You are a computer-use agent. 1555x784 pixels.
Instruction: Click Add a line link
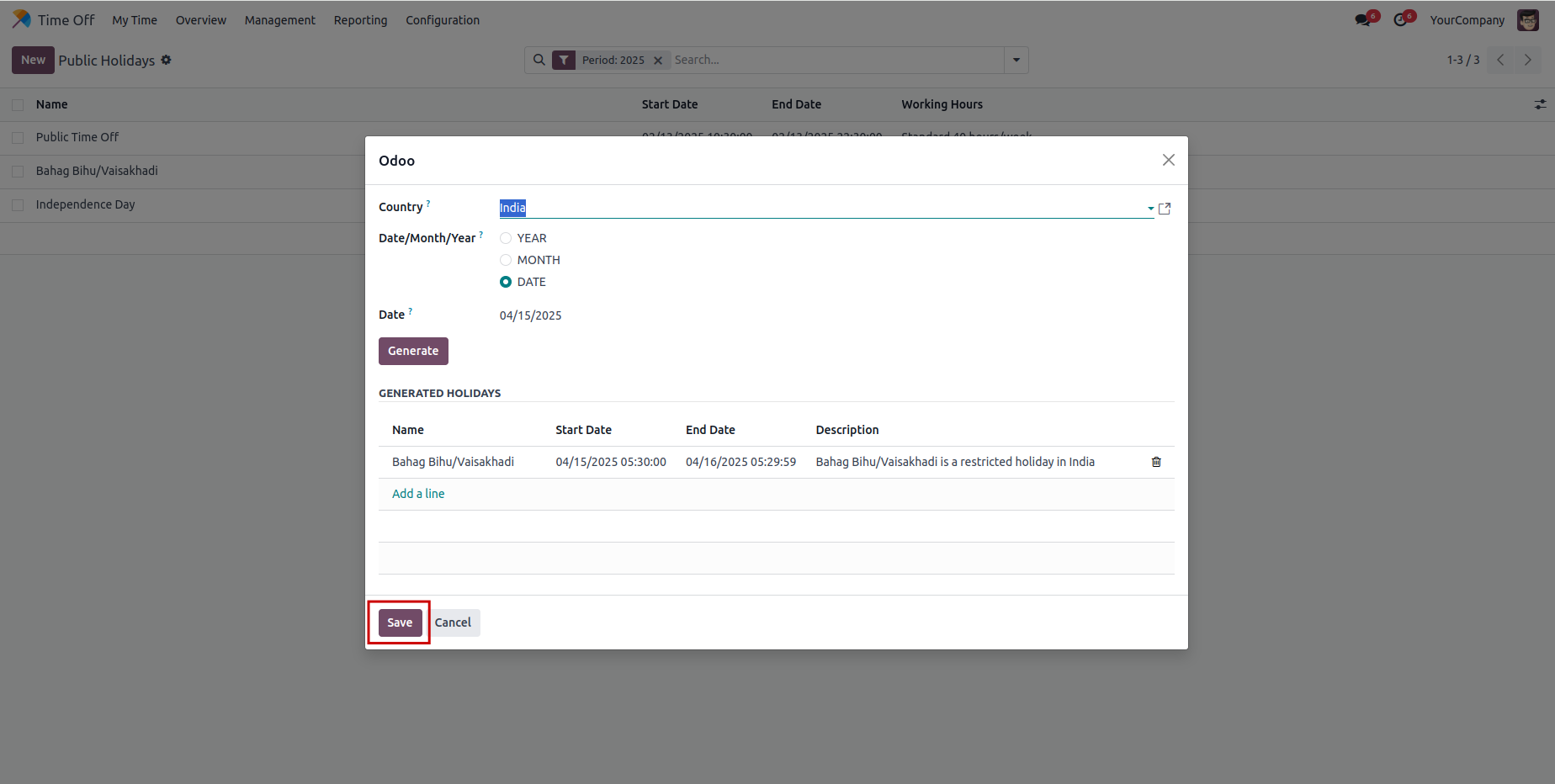pos(418,494)
